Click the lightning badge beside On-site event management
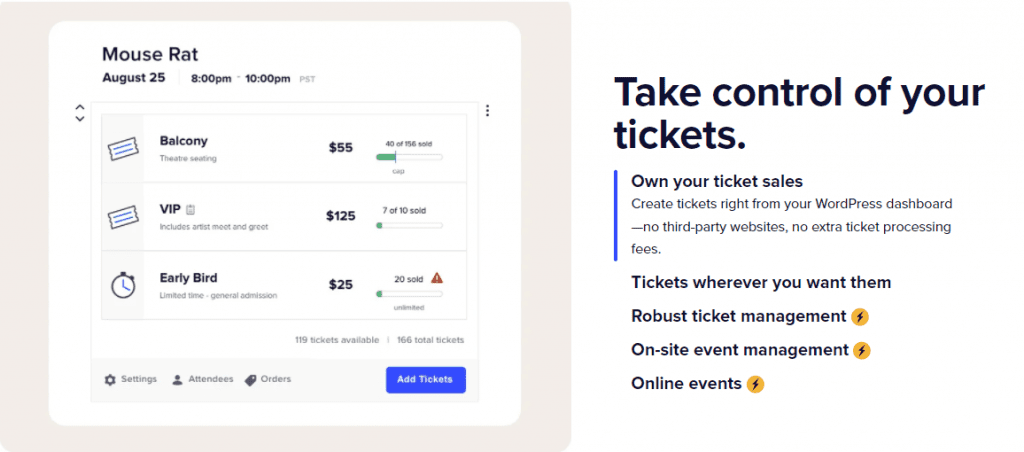This screenshot has height=452, width=1024. [x=862, y=351]
